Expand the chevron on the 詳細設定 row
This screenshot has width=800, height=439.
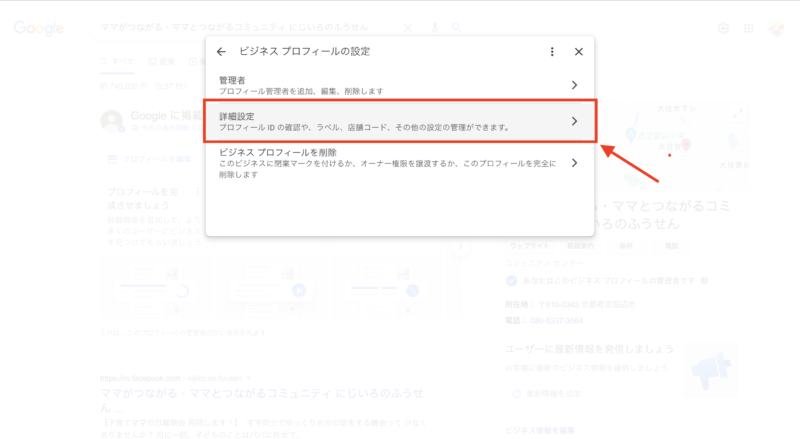click(x=574, y=121)
